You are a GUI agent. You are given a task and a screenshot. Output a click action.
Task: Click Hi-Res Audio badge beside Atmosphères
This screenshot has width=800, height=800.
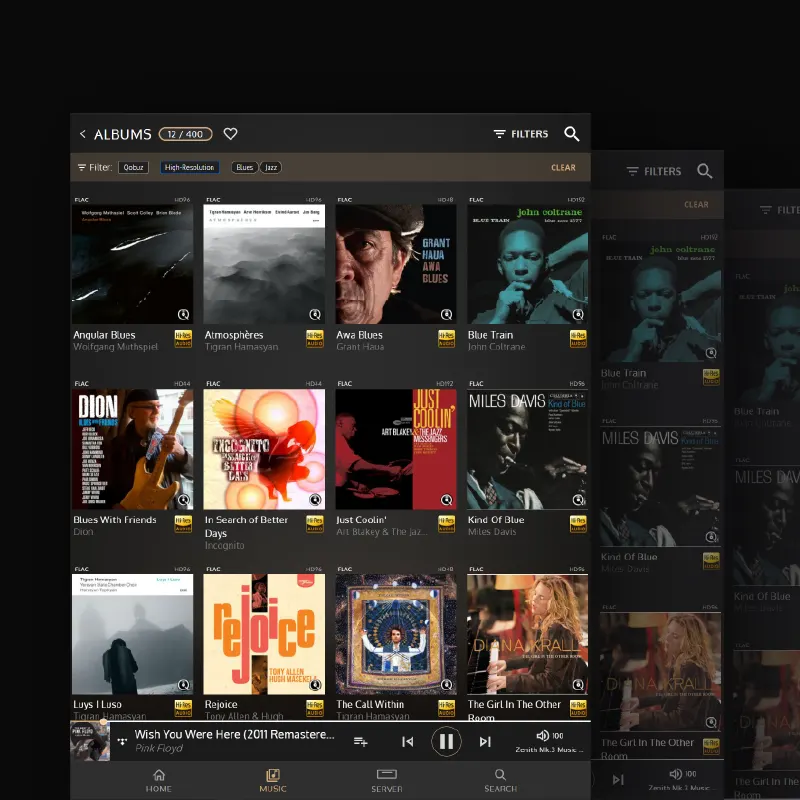pos(315,339)
